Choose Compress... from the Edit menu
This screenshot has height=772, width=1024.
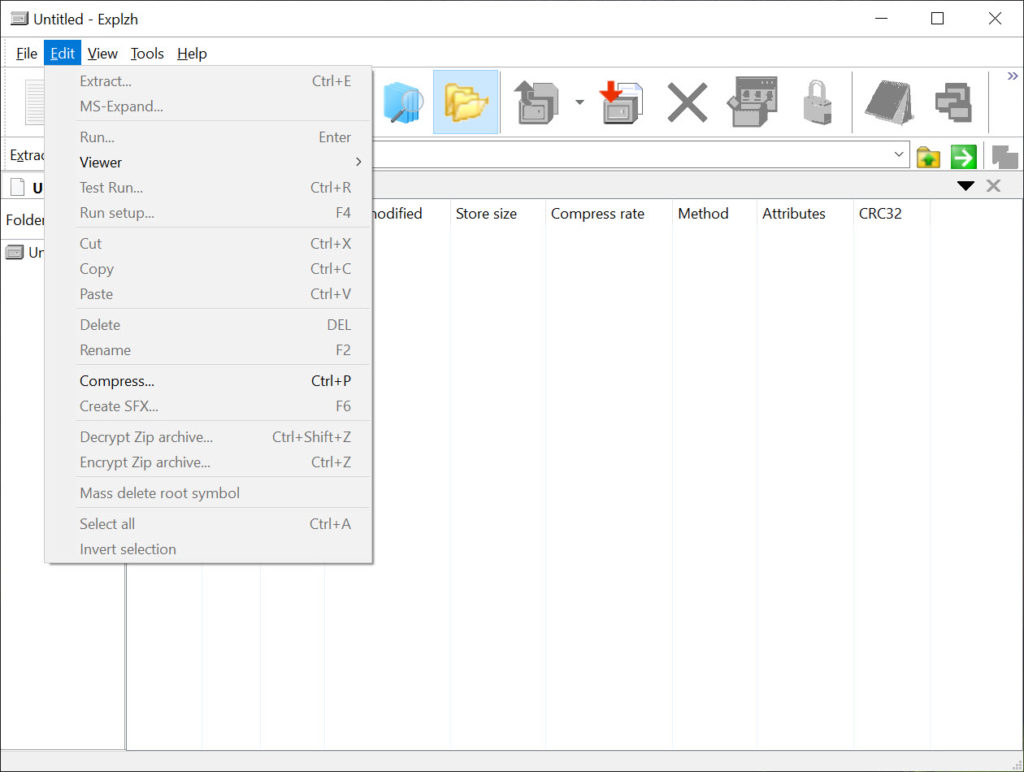[209, 381]
